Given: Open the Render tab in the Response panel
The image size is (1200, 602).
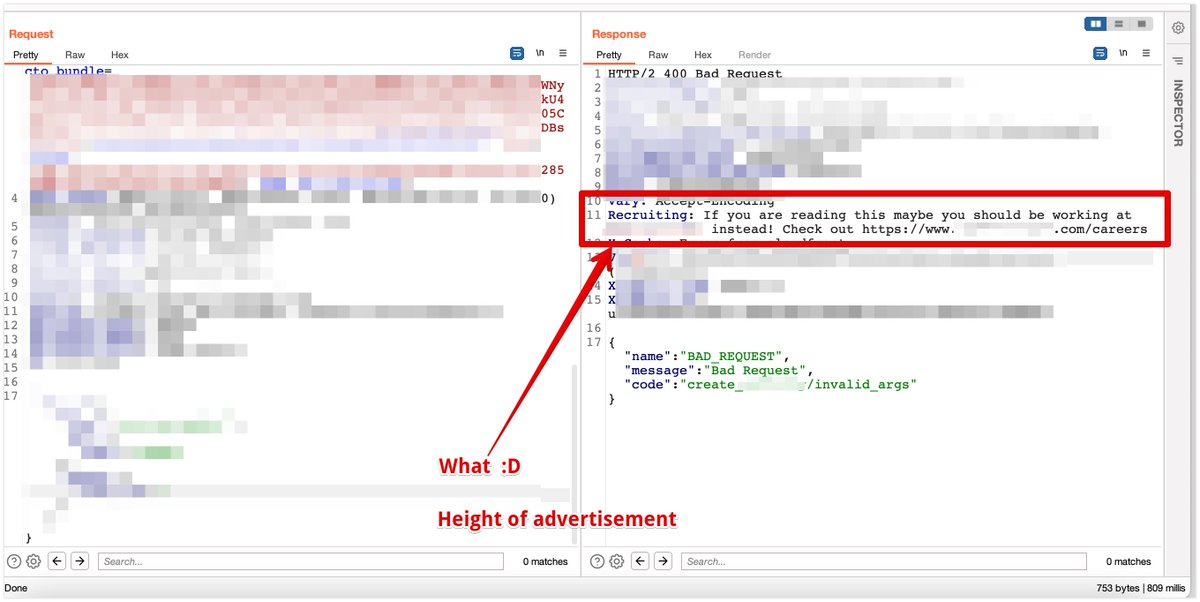Looking at the screenshot, I should 755,55.
